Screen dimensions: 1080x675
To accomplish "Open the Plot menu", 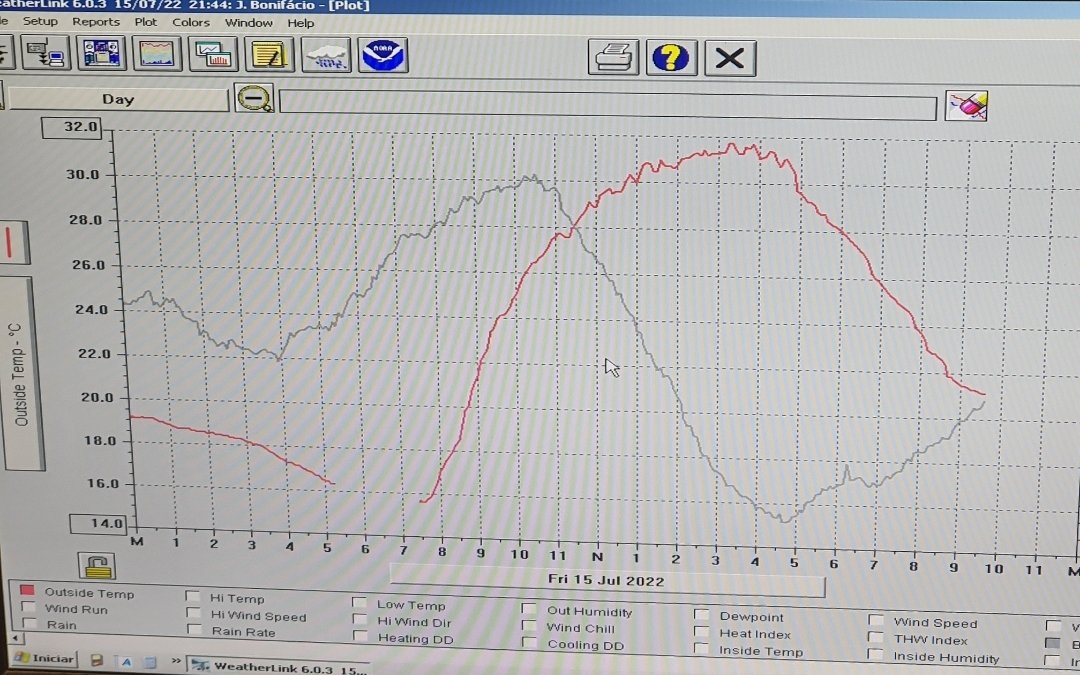I will 145,22.
